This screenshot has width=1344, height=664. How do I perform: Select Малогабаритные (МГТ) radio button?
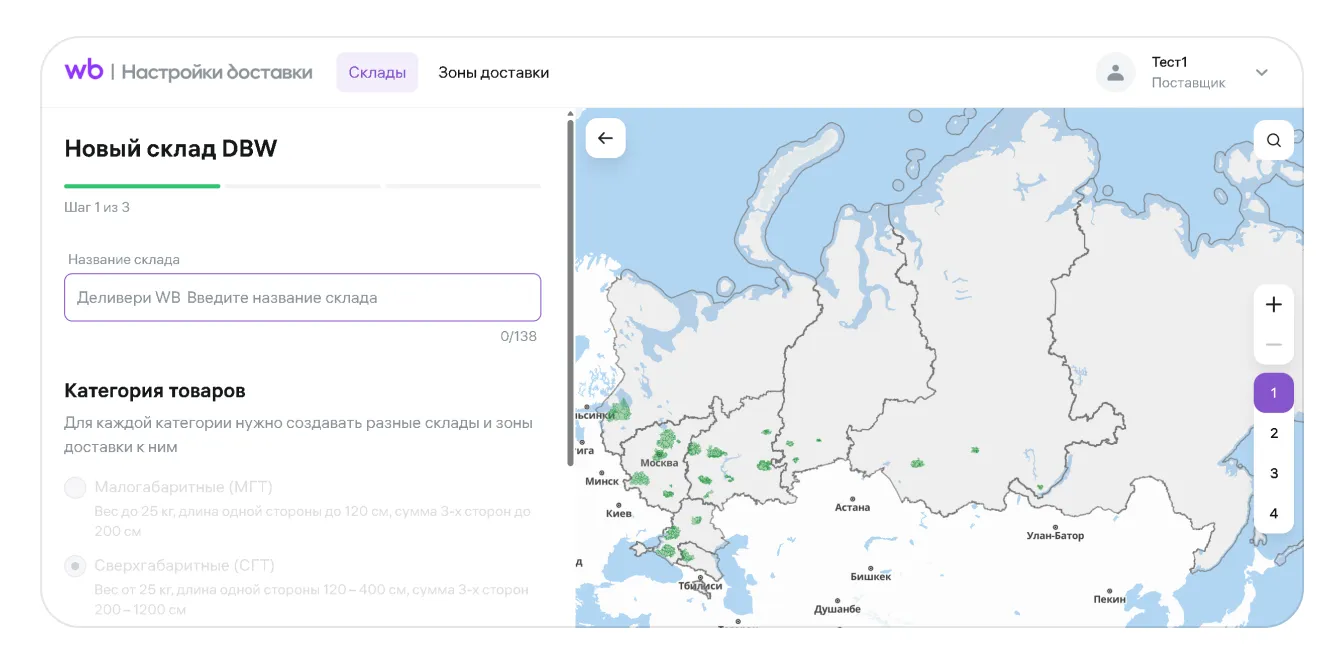click(x=75, y=488)
